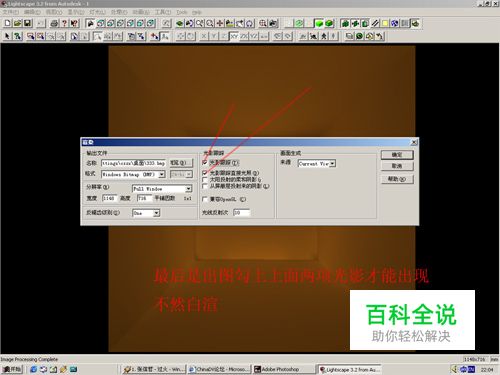Screen dimensions: 500x375
Task: Click the New file icon
Action: coord(7,23)
